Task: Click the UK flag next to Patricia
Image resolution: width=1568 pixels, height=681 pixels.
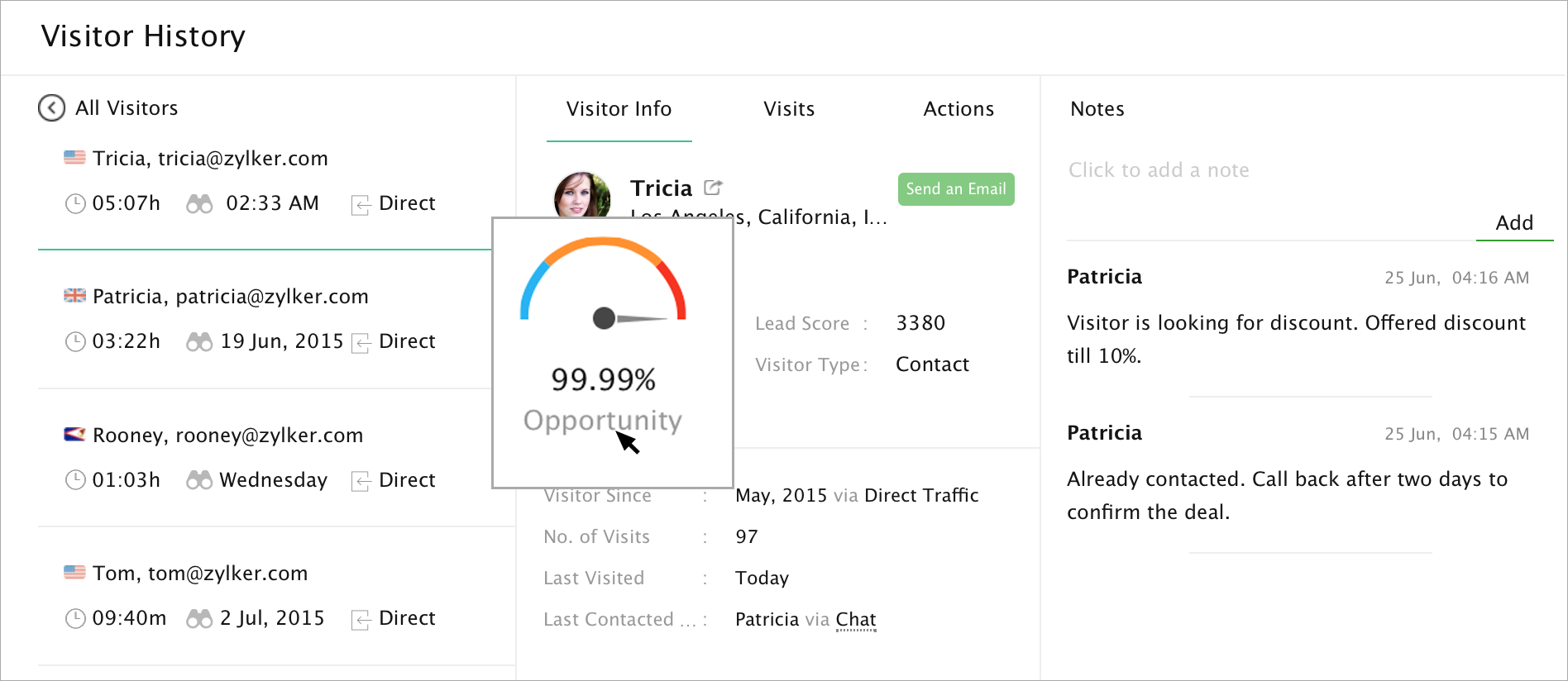Action: (x=74, y=296)
